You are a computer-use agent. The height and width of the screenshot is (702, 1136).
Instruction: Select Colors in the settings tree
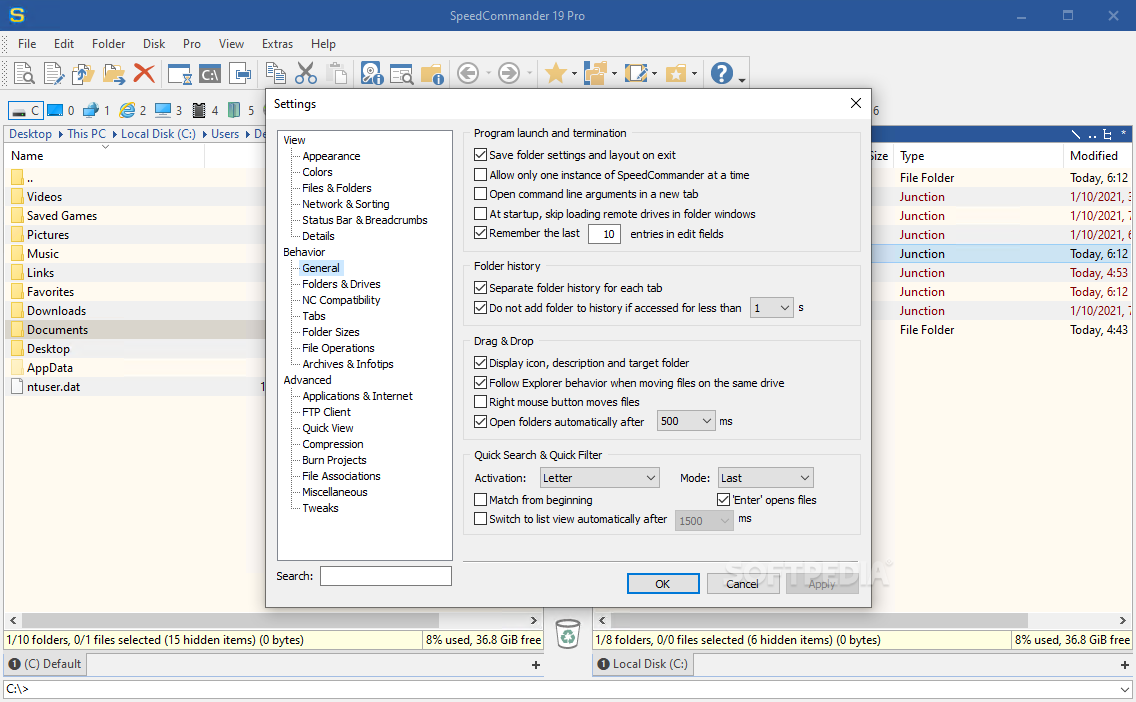point(317,172)
